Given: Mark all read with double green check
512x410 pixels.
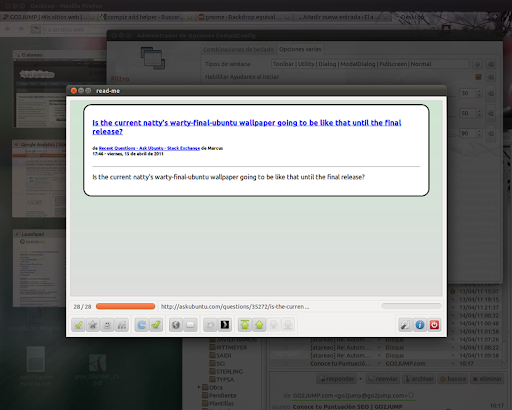Looking at the screenshot, I should click(156, 325).
